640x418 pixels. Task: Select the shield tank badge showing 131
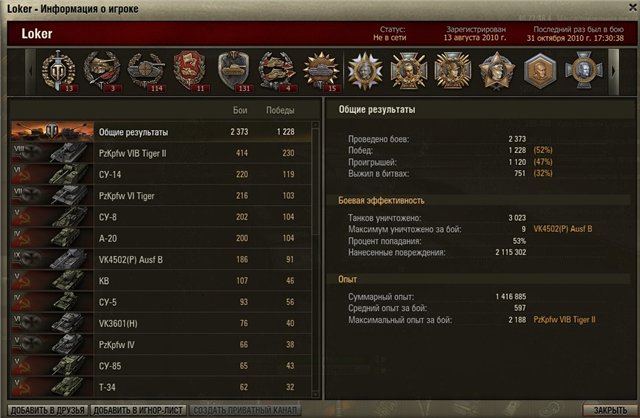(x=234, y=71)
